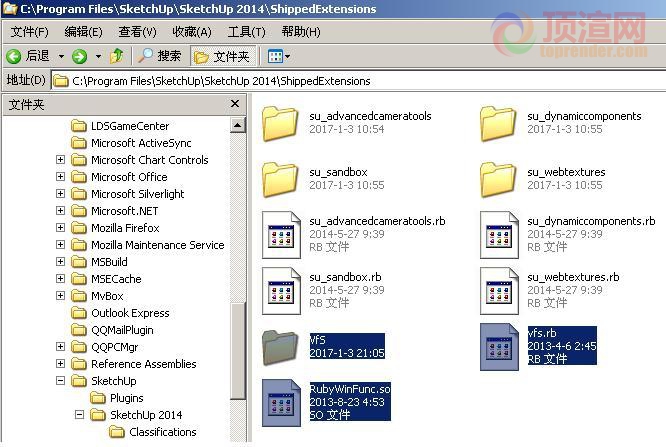Viewport: 666px width, 447px height.
Task: Collapse the SketchUp tree node
Action: (x=61, y=381)
